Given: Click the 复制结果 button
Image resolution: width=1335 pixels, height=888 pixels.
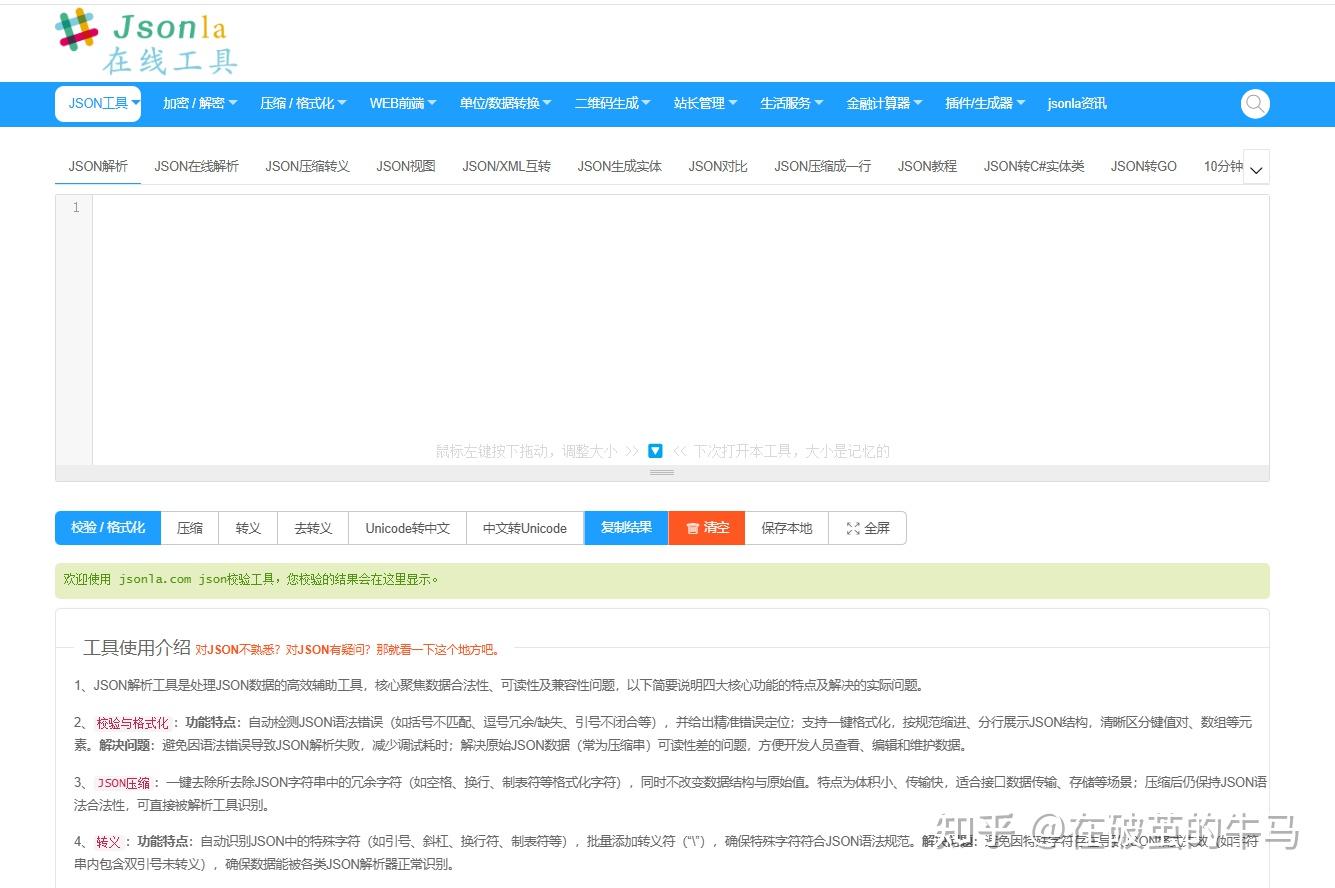Looking at the screenshot, I should click(x=625, y=528).
